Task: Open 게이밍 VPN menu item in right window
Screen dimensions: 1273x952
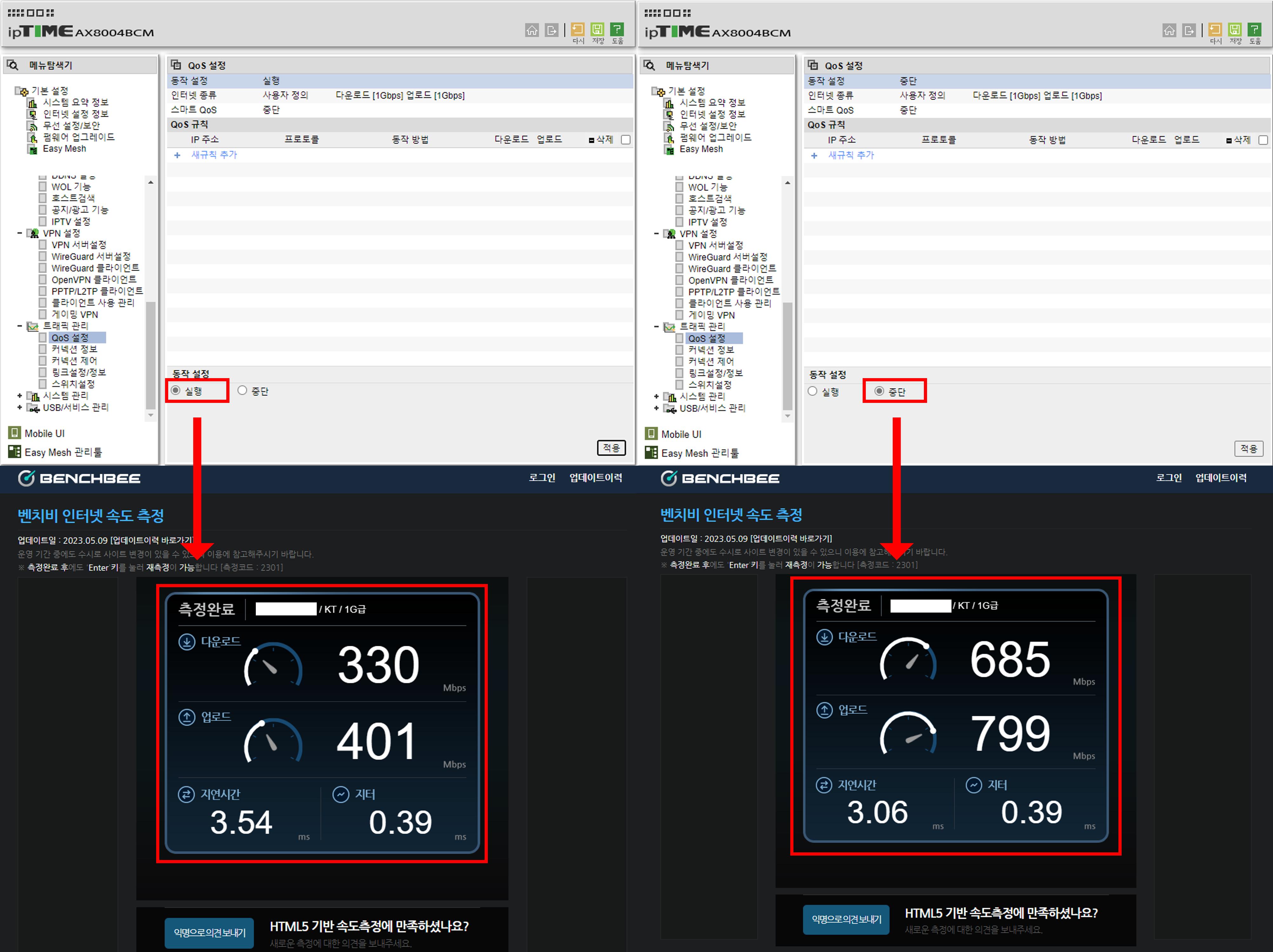Action: (x=711, y=315)
